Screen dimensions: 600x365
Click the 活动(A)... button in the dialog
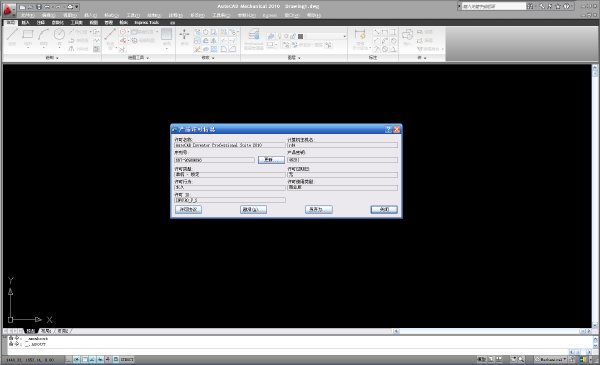(x=253, y=209)
